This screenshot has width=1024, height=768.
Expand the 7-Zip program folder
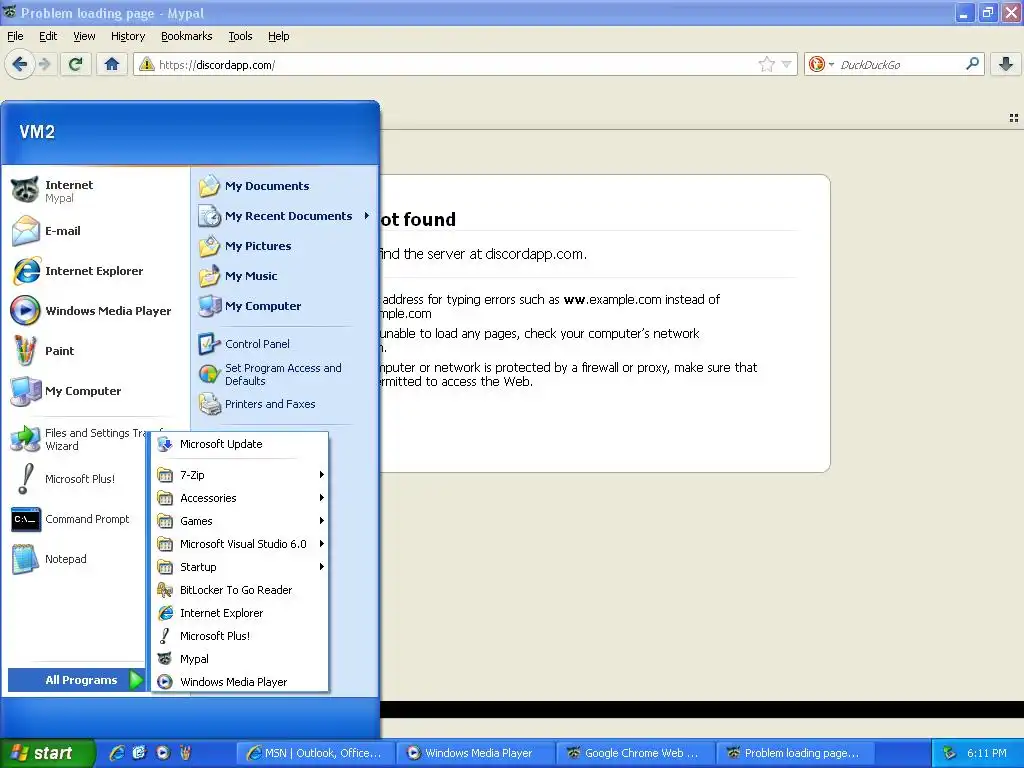click(240, 475)
